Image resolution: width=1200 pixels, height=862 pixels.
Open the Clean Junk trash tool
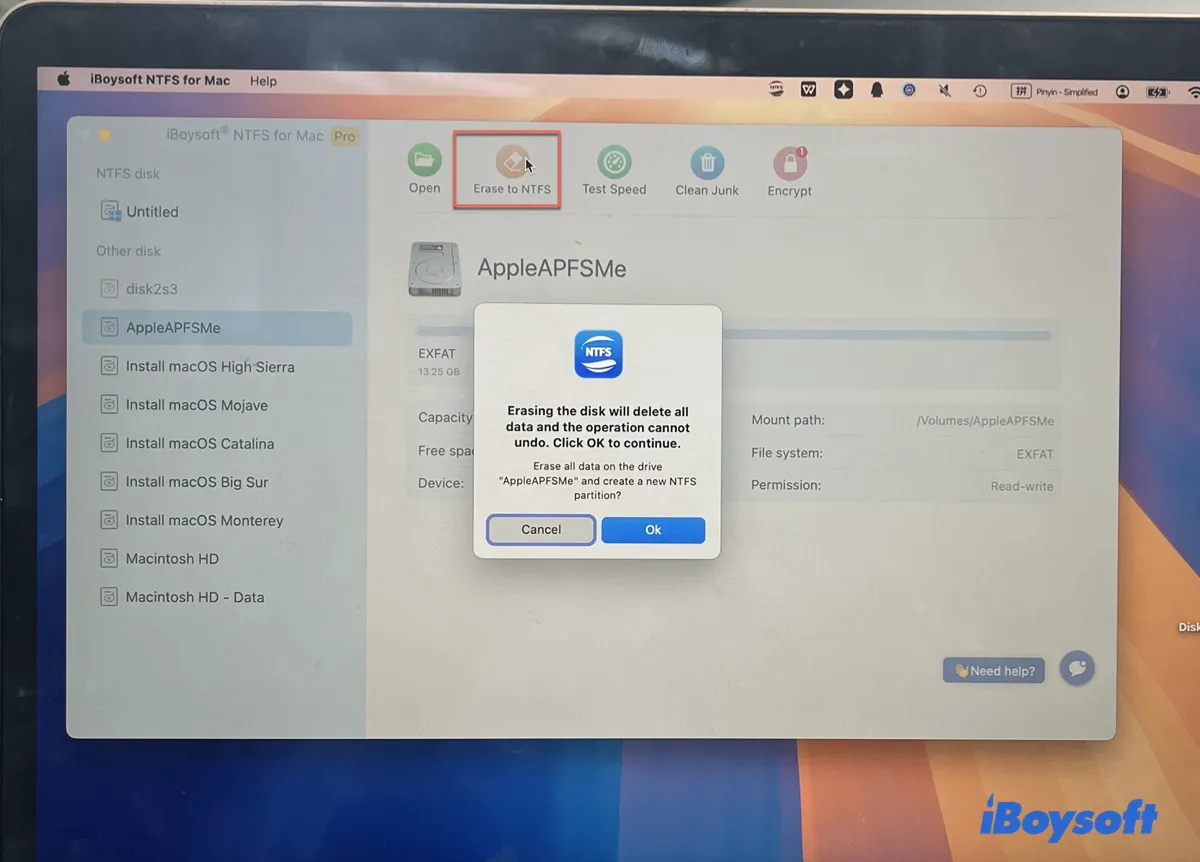[707, 163]
